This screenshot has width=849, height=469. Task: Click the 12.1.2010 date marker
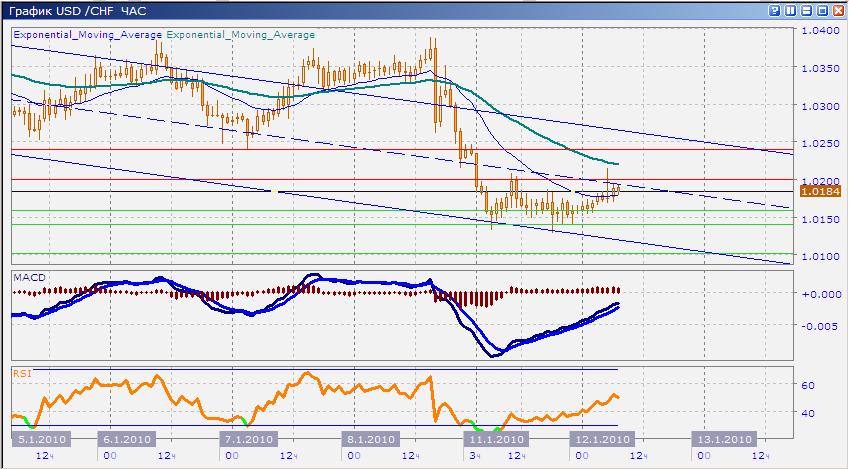pos(602,439)
